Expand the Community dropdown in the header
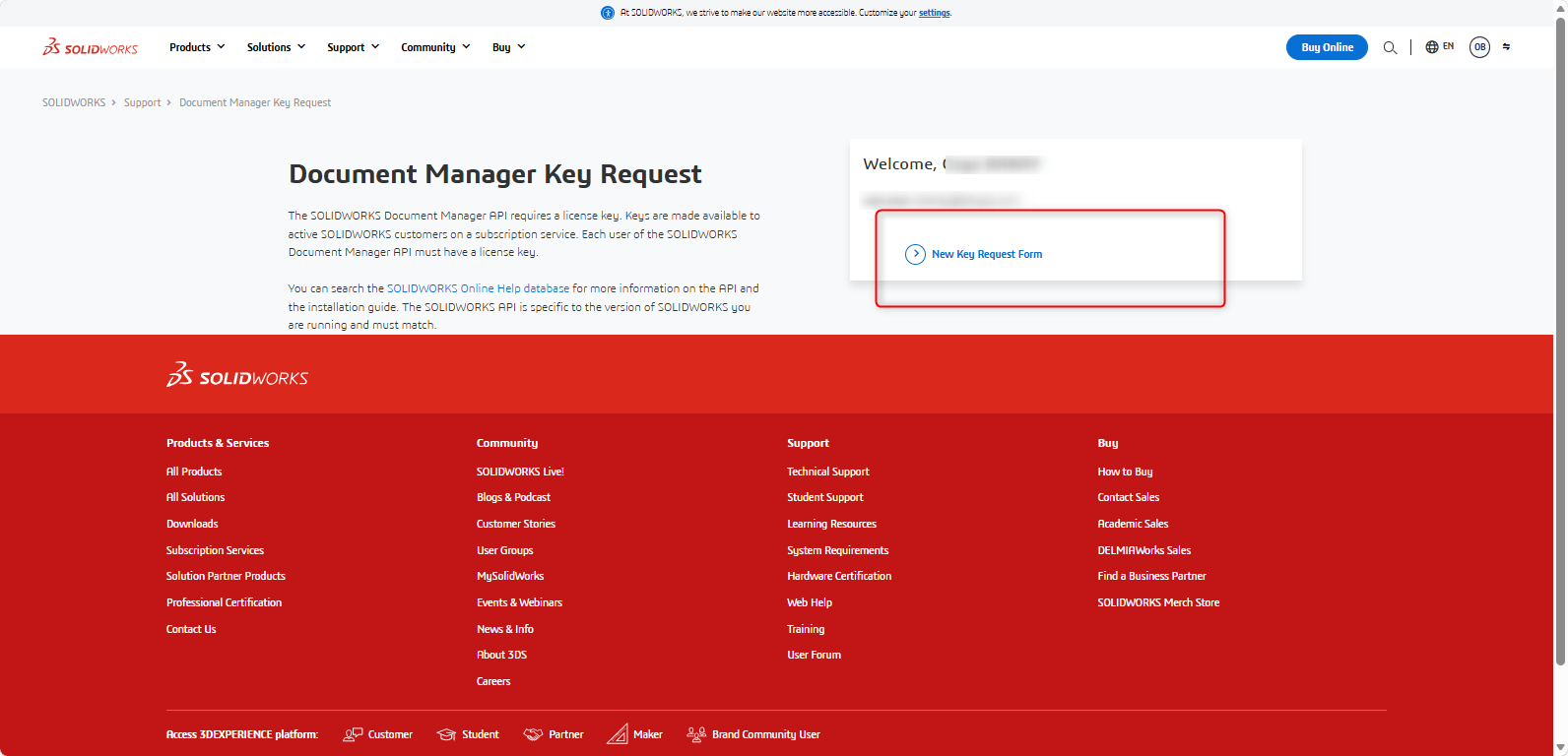This screenshot has width=1568, height=756. (x=435, y=47)
